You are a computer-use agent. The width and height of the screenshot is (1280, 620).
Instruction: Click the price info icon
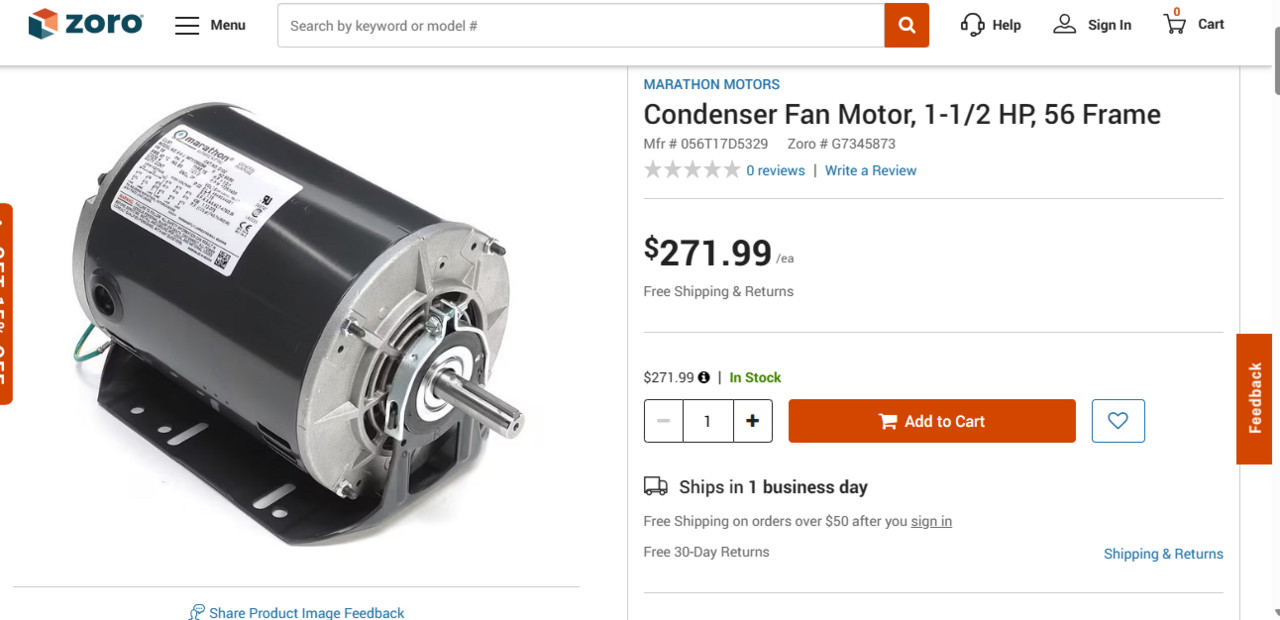[704, 378]
